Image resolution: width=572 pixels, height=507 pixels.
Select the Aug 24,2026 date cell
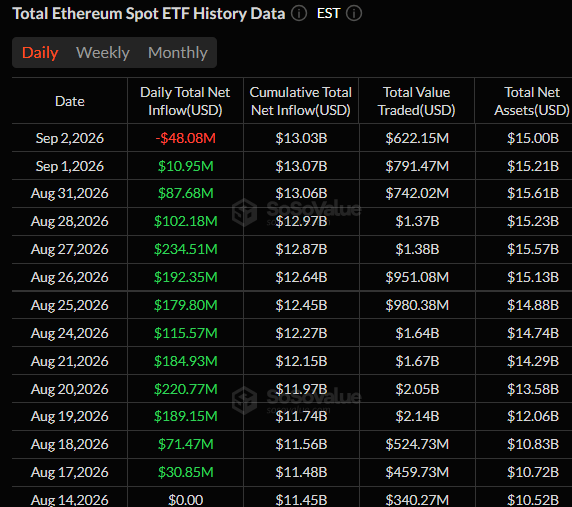(70, 333)
